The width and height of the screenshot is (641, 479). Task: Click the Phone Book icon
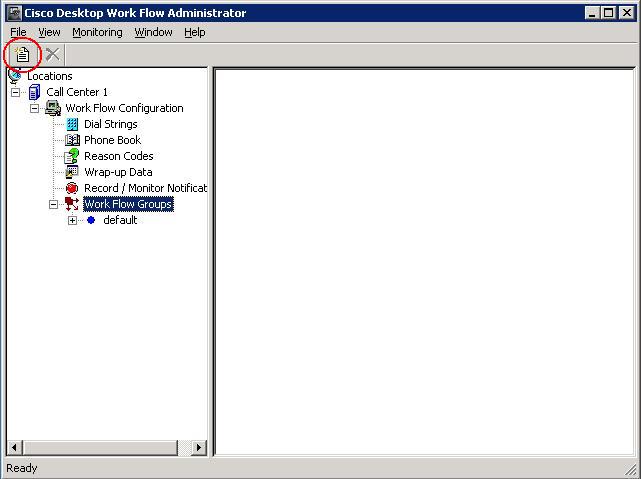click(x=72, y=140)
